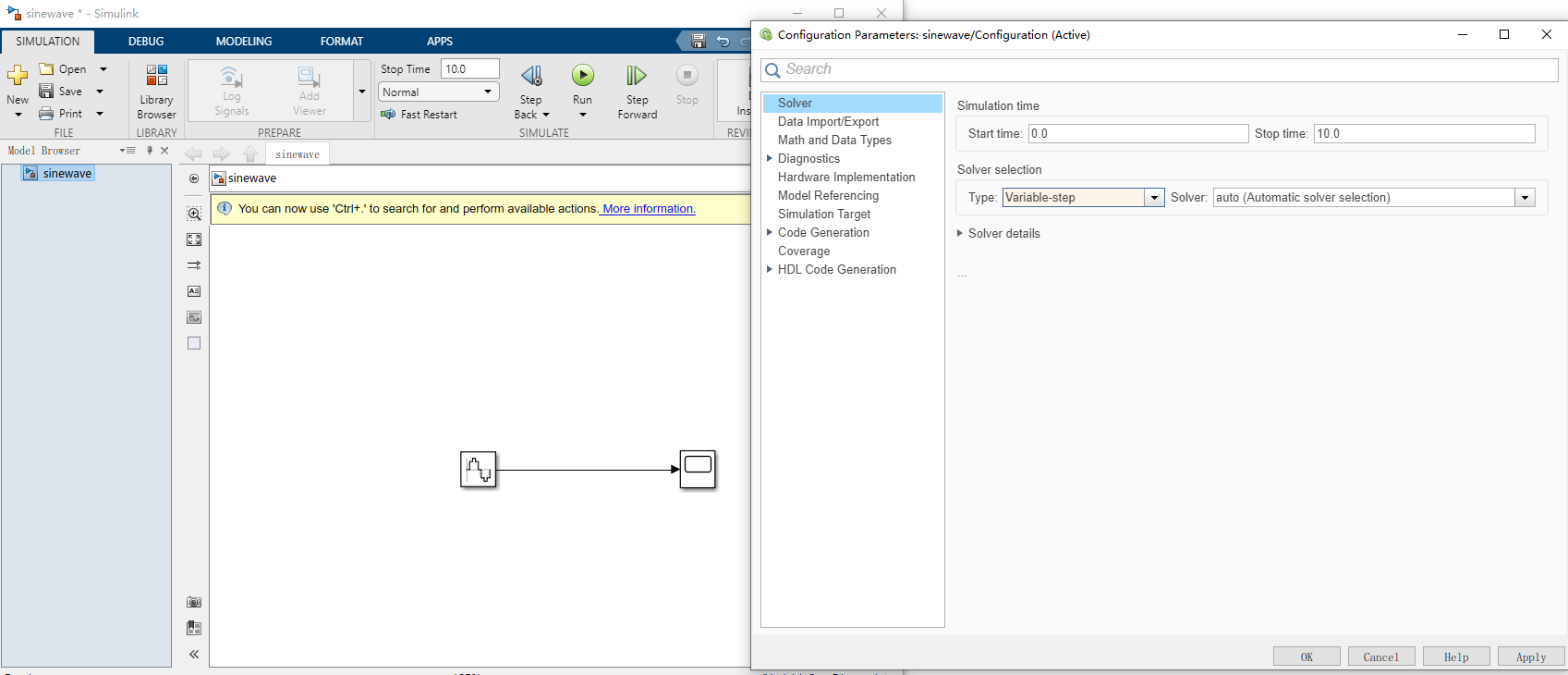Collapse the palette with the double chevron
Screen dimensions: 1568x675
point(194,654)
